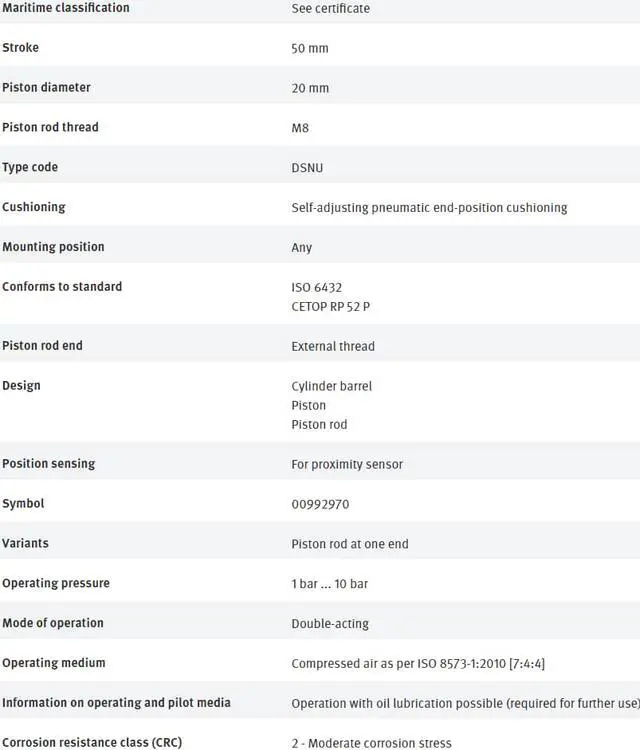Select the "For proximity sensor" value

click(347, 464)
